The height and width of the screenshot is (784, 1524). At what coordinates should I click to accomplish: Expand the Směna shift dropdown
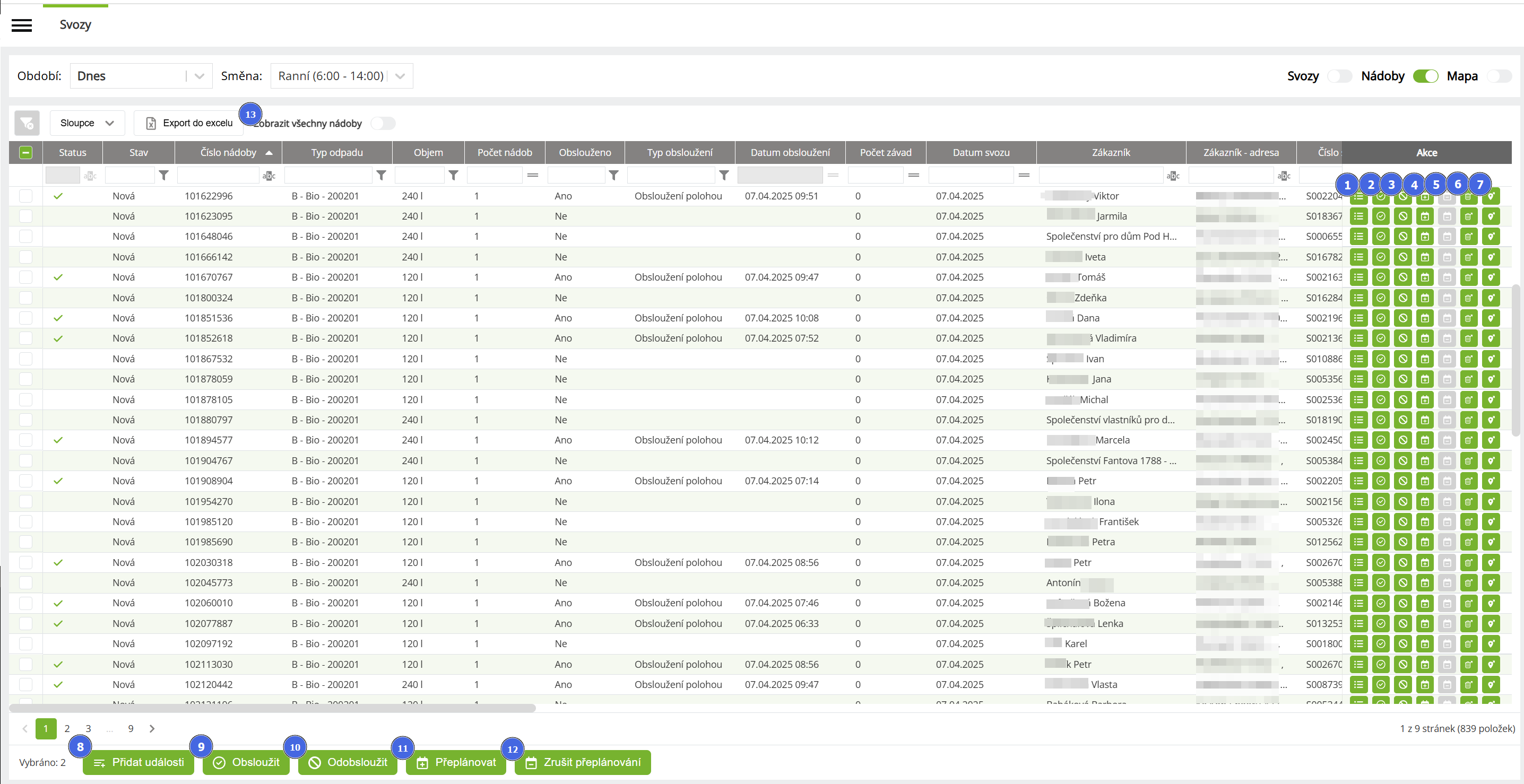[341, 76]
